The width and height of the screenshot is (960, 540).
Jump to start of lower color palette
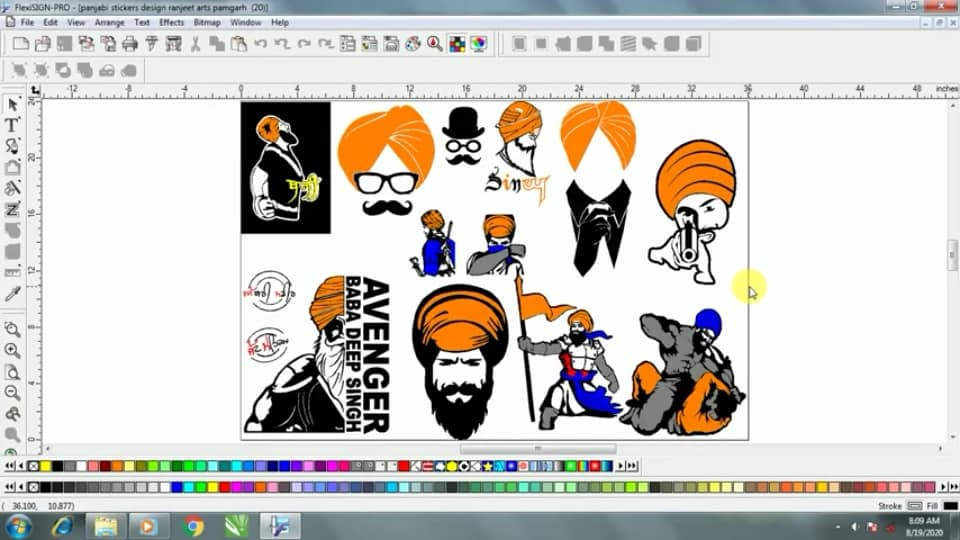coord(9,487)
